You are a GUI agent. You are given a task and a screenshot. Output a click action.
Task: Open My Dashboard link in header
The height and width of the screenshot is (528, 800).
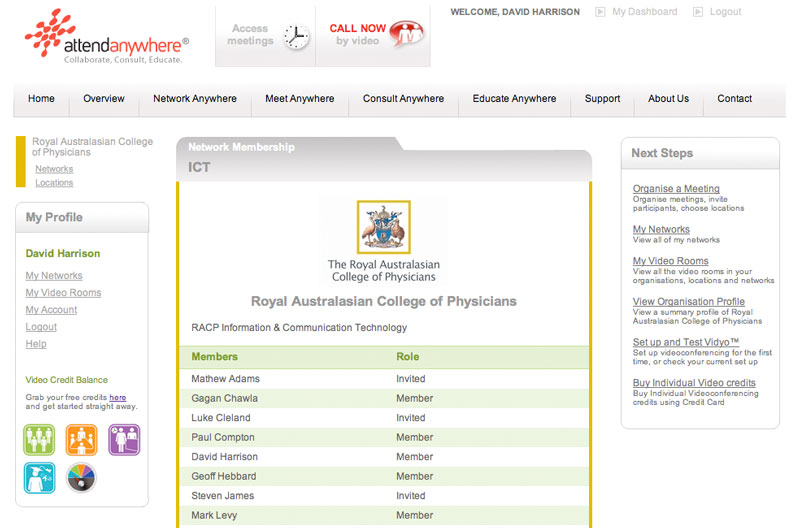(x=644, y=12)
